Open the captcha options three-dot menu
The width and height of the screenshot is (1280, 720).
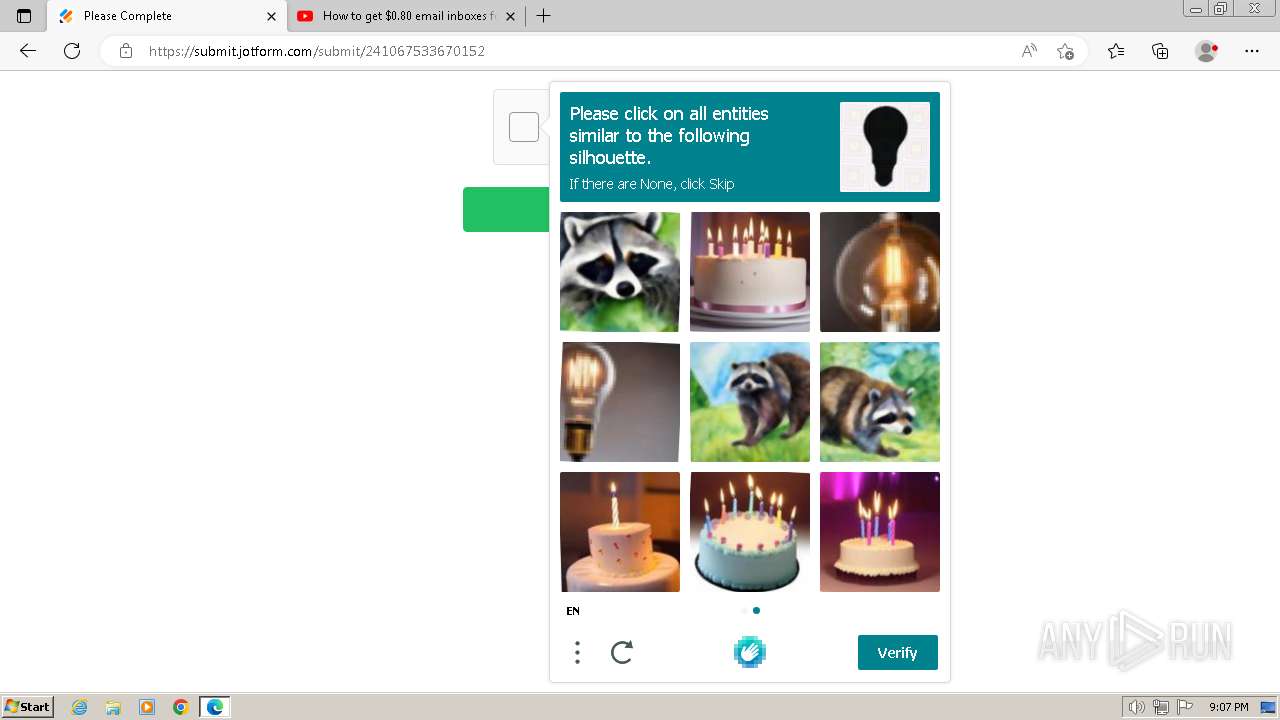coord(577,653)
